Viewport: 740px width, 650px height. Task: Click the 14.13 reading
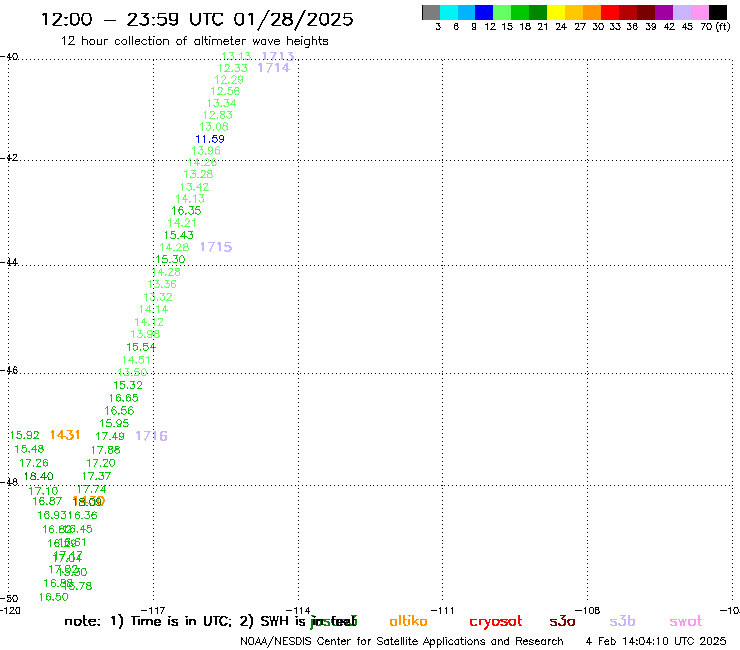tap(190, 199)
